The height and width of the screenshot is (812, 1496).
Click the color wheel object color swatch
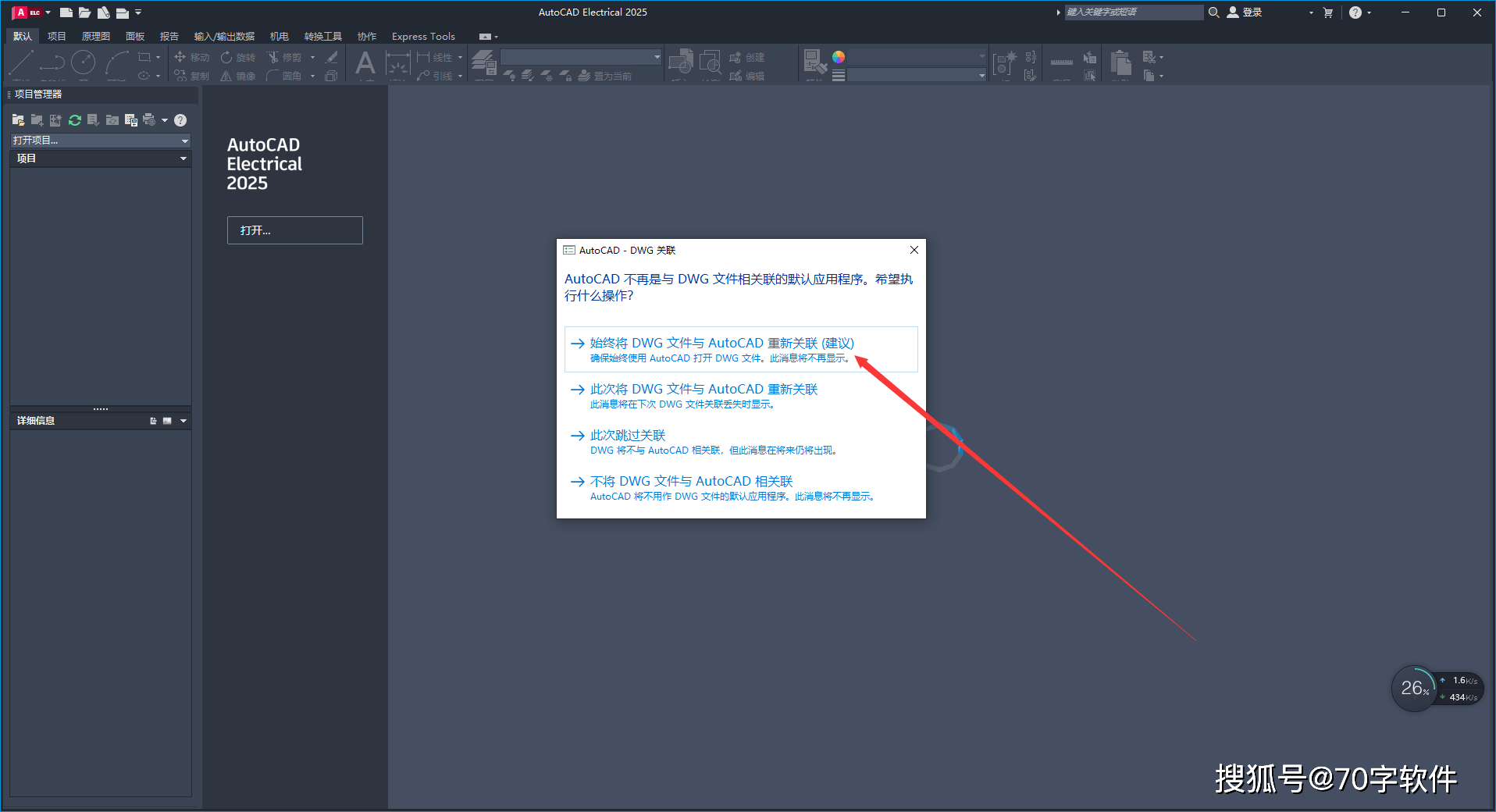tap(839, 57)
